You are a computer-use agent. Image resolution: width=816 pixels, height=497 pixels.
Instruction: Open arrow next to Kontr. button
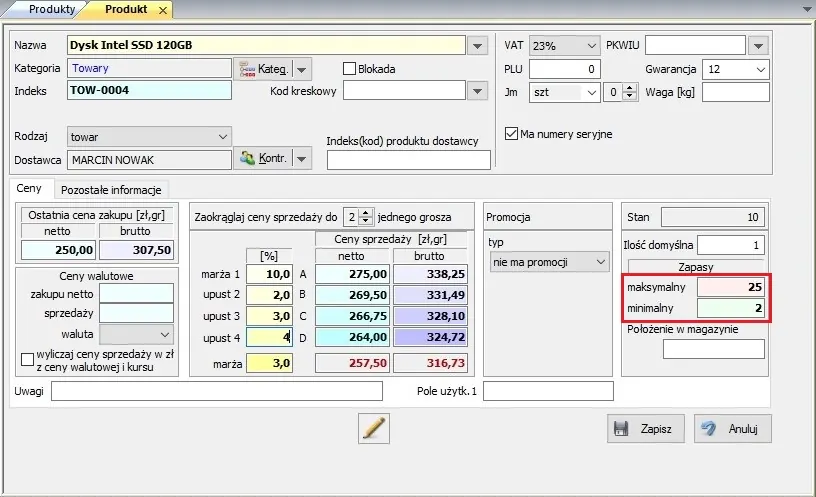302,158
